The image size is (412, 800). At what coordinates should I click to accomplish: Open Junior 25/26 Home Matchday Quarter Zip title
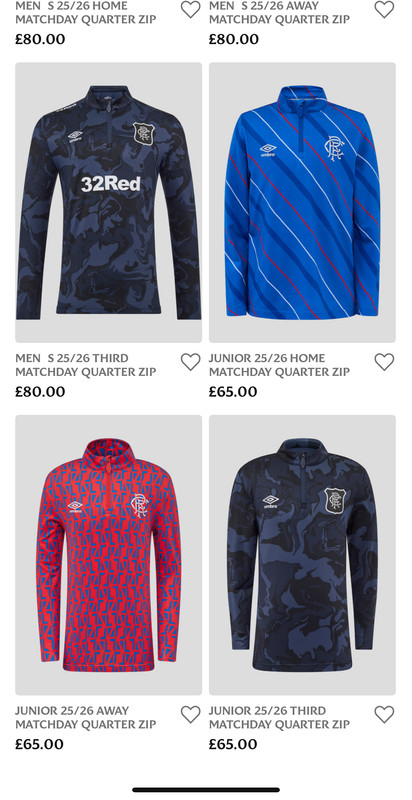point(279,365)
